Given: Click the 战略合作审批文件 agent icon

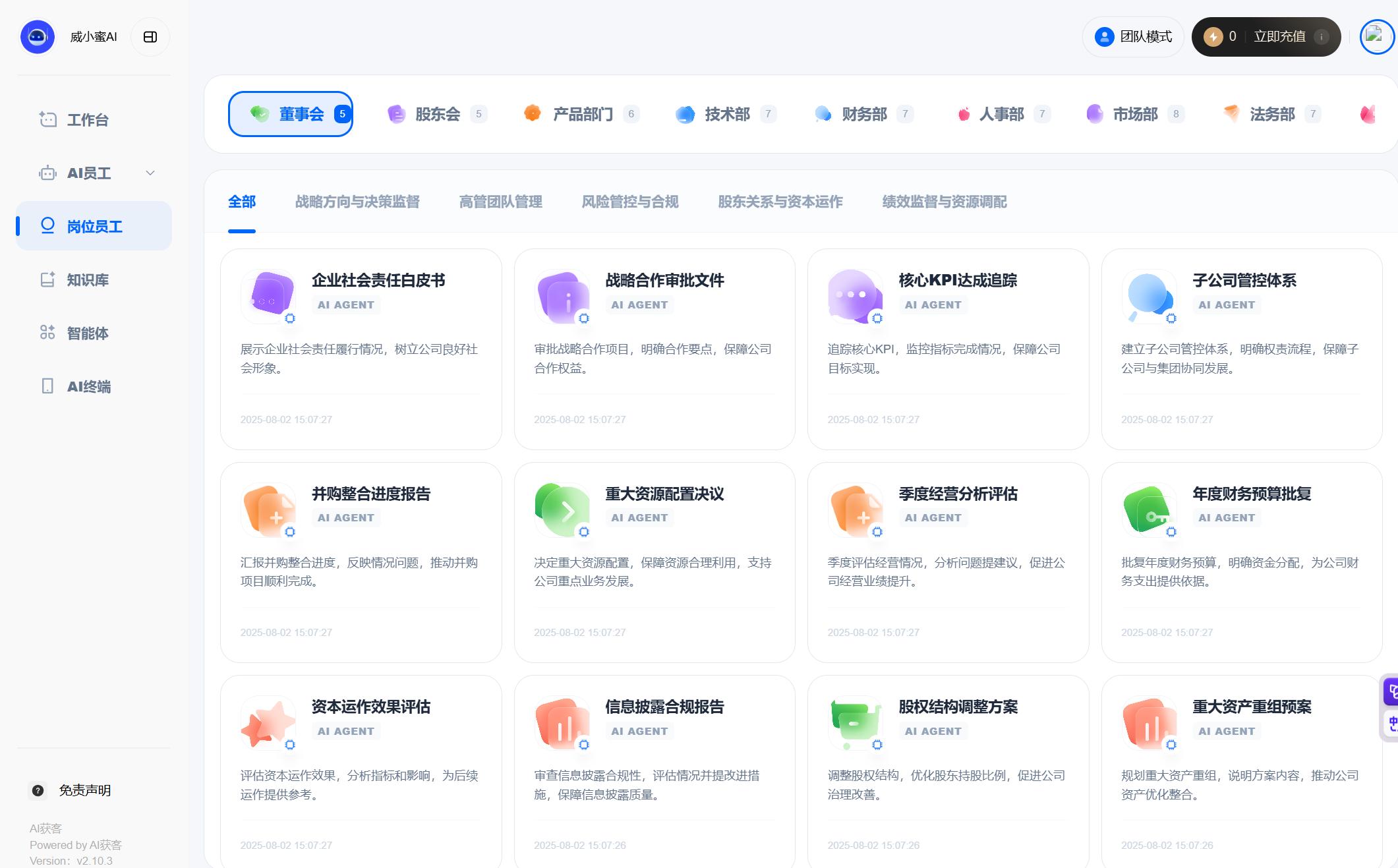Looking at the screenshot, I should 562,296.
